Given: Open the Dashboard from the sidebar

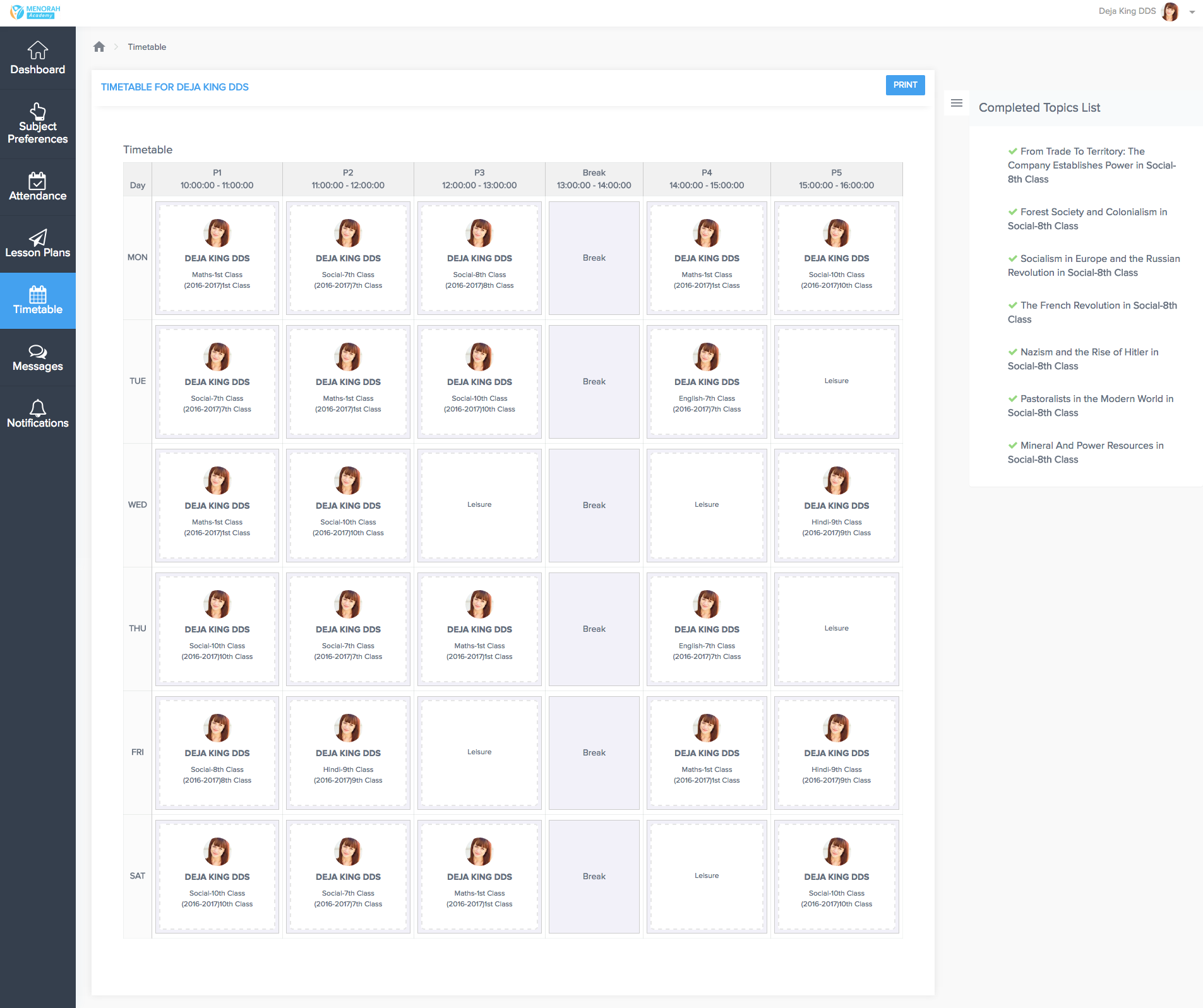Looking at the screenshot, I should (x=38, y=58).
